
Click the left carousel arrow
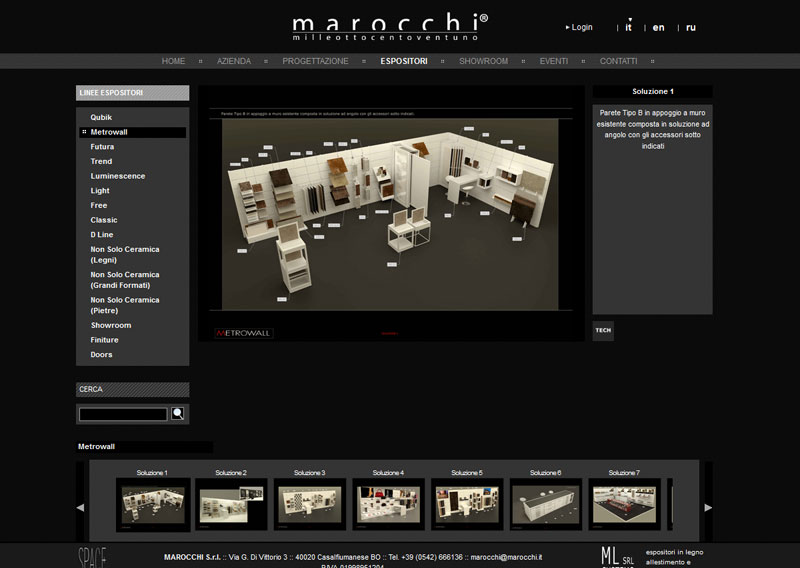click(80, 507)
